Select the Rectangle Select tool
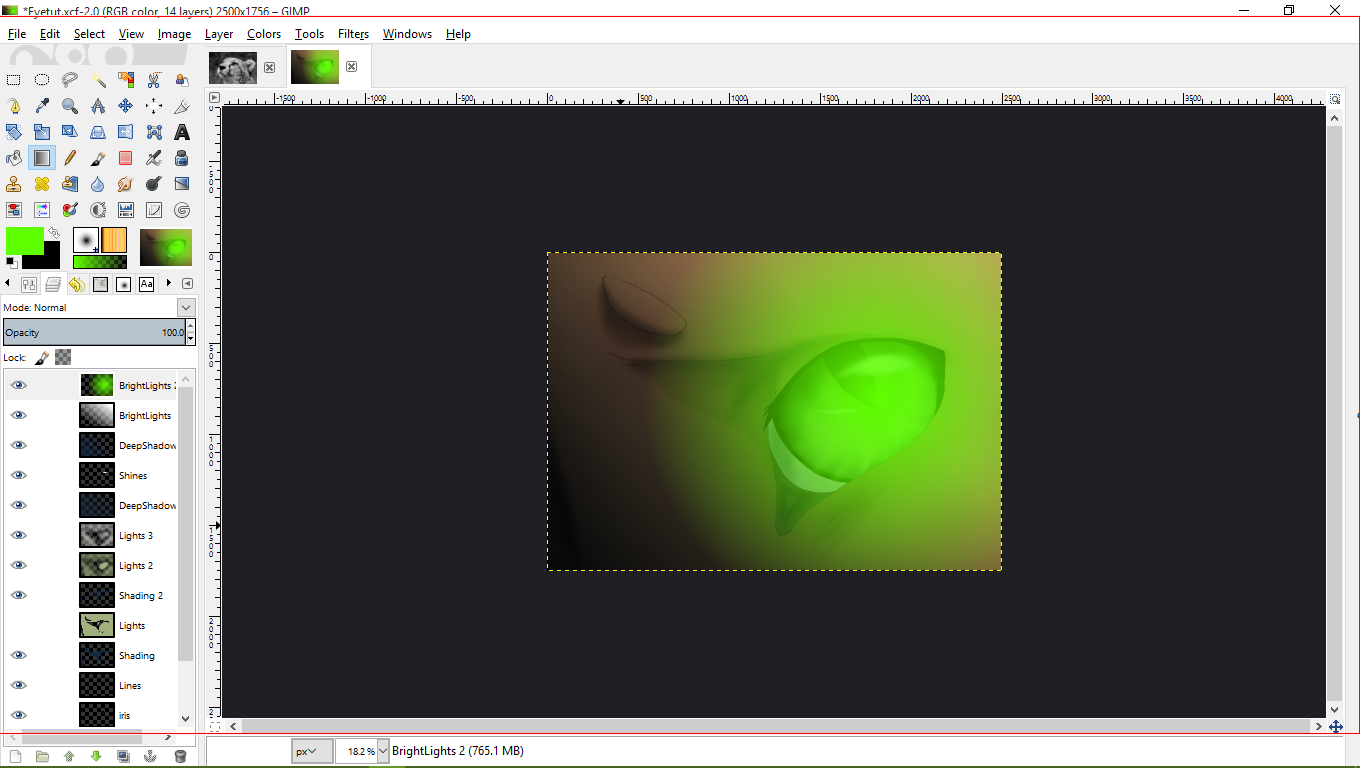Screen dimensions: 1360x768 tap(14, 80)
